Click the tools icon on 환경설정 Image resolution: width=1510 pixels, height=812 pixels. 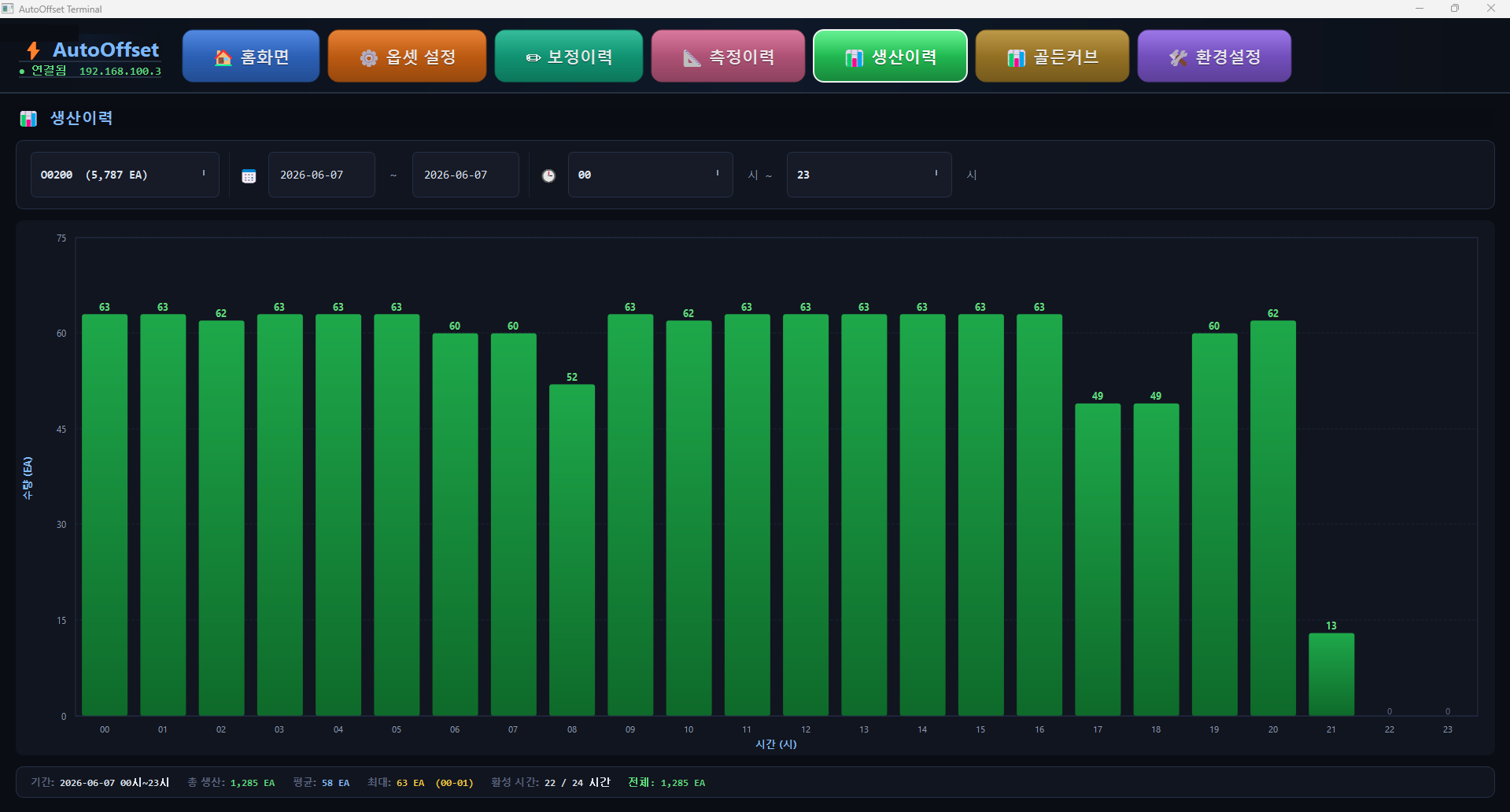pyautogui.click(x=1178, y=57)
